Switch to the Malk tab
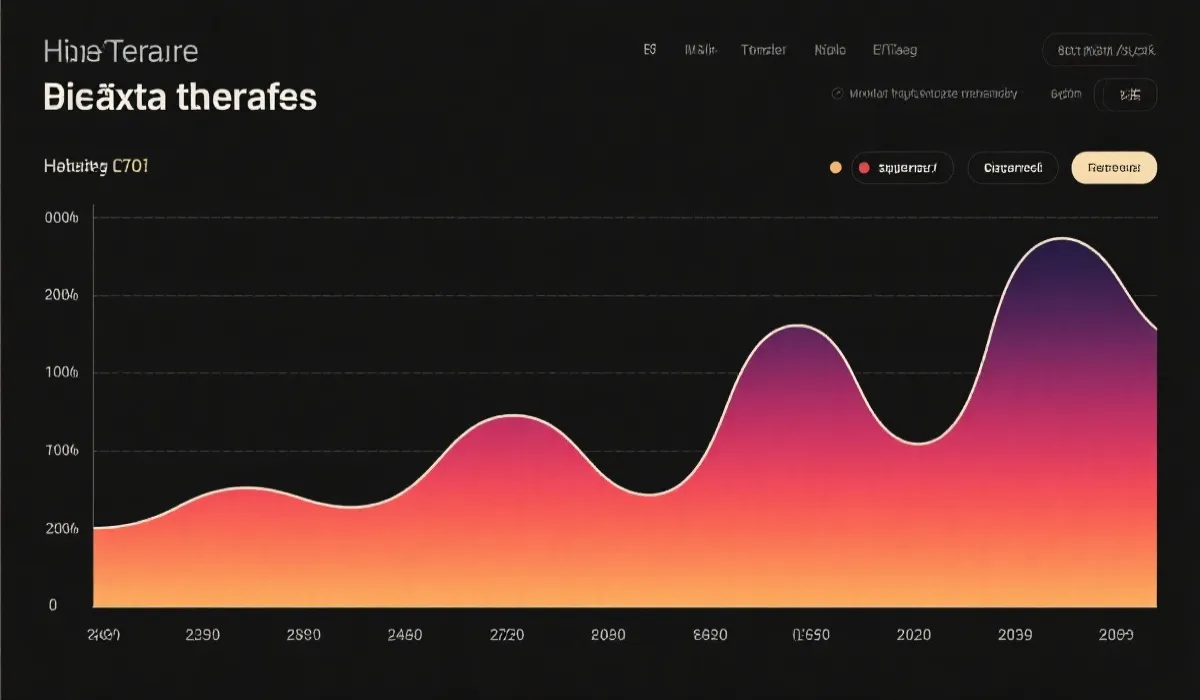Image resolution: width=1200 pixels, height=700 pixels. tap(700, 50)
